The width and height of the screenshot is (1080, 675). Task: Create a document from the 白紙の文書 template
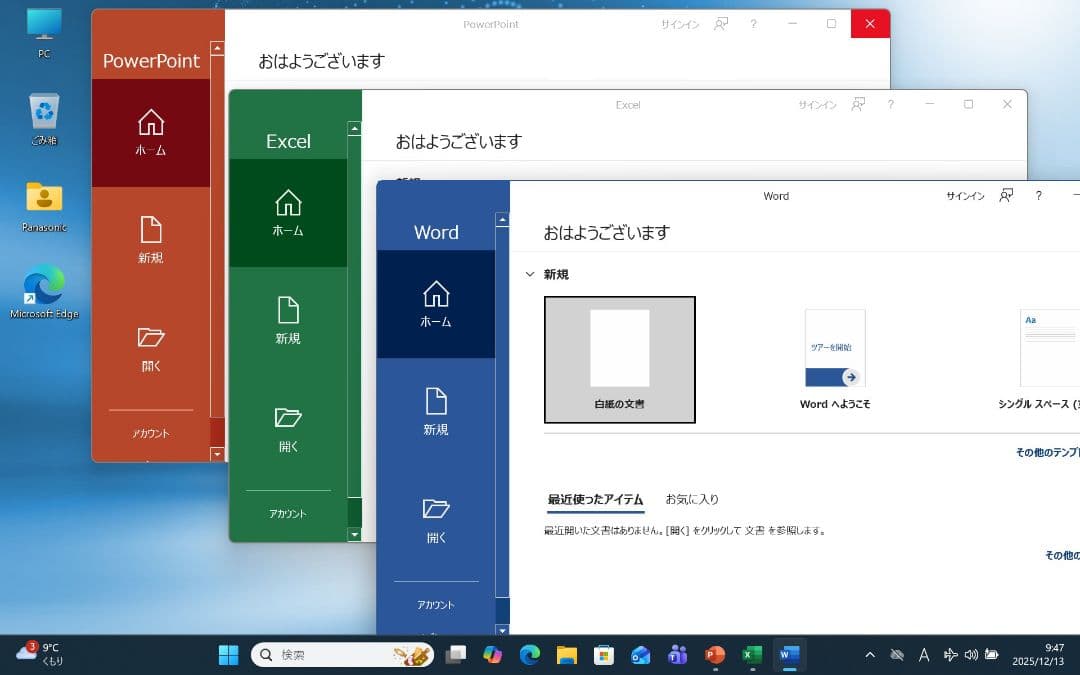tap(619, 359)
